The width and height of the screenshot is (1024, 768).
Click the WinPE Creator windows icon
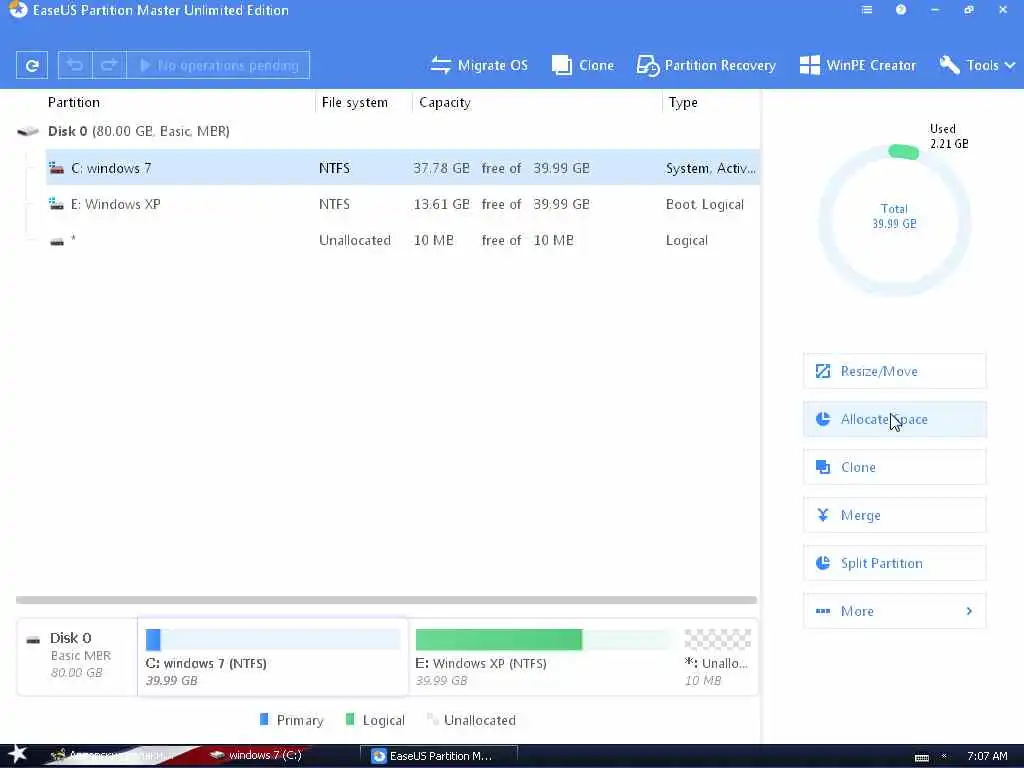pos(810,65)
